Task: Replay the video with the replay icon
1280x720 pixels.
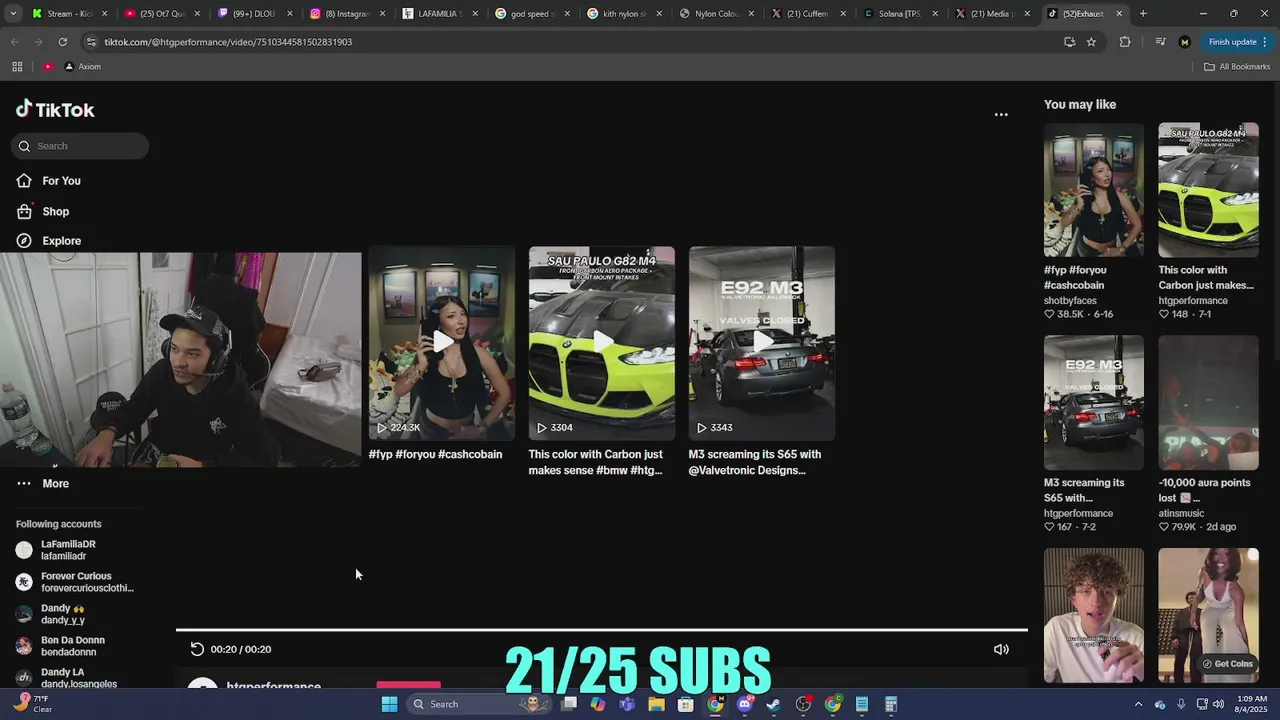Action: [x=197, y=649]
